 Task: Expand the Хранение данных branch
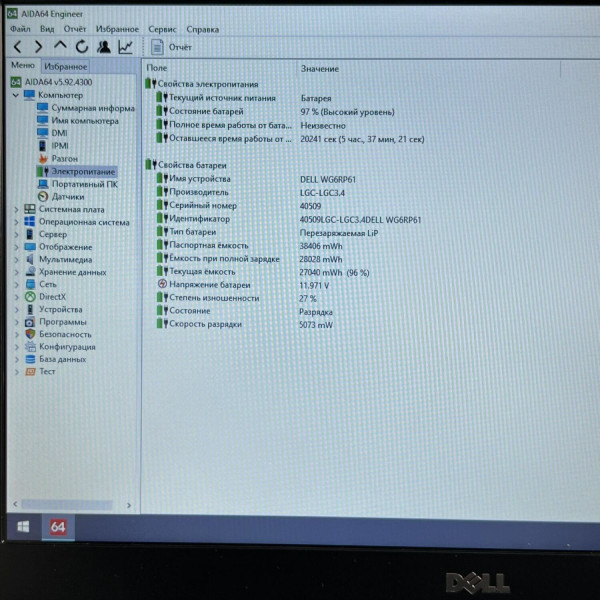(x=16, y=272)
